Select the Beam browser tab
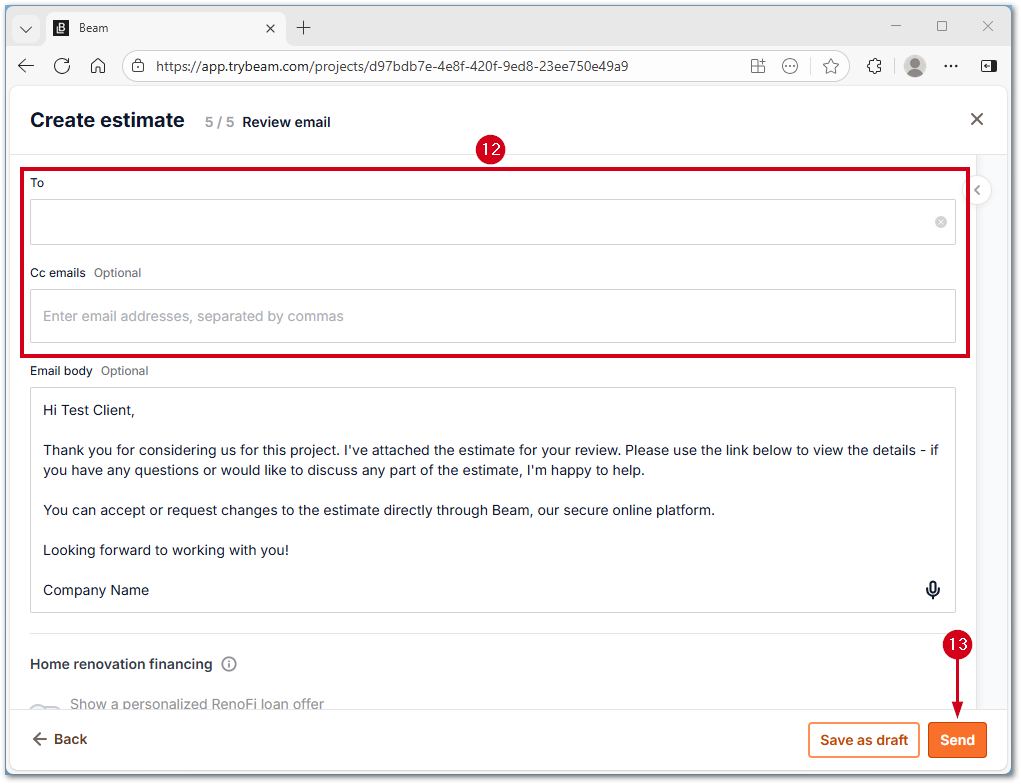The image size is (1021, 784). point(140,27)
